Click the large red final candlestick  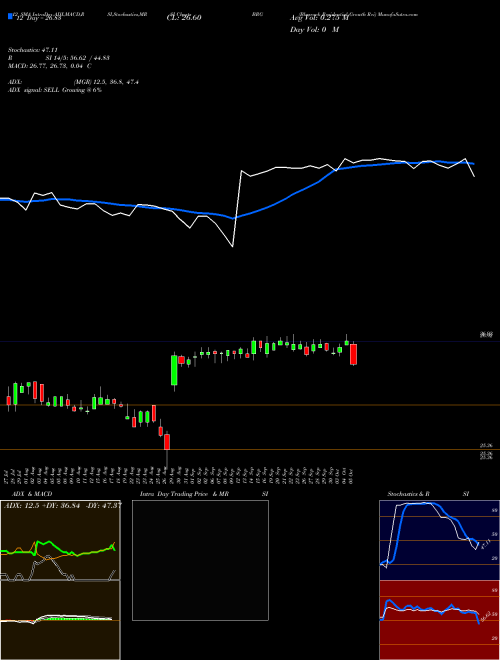(354, 354)
